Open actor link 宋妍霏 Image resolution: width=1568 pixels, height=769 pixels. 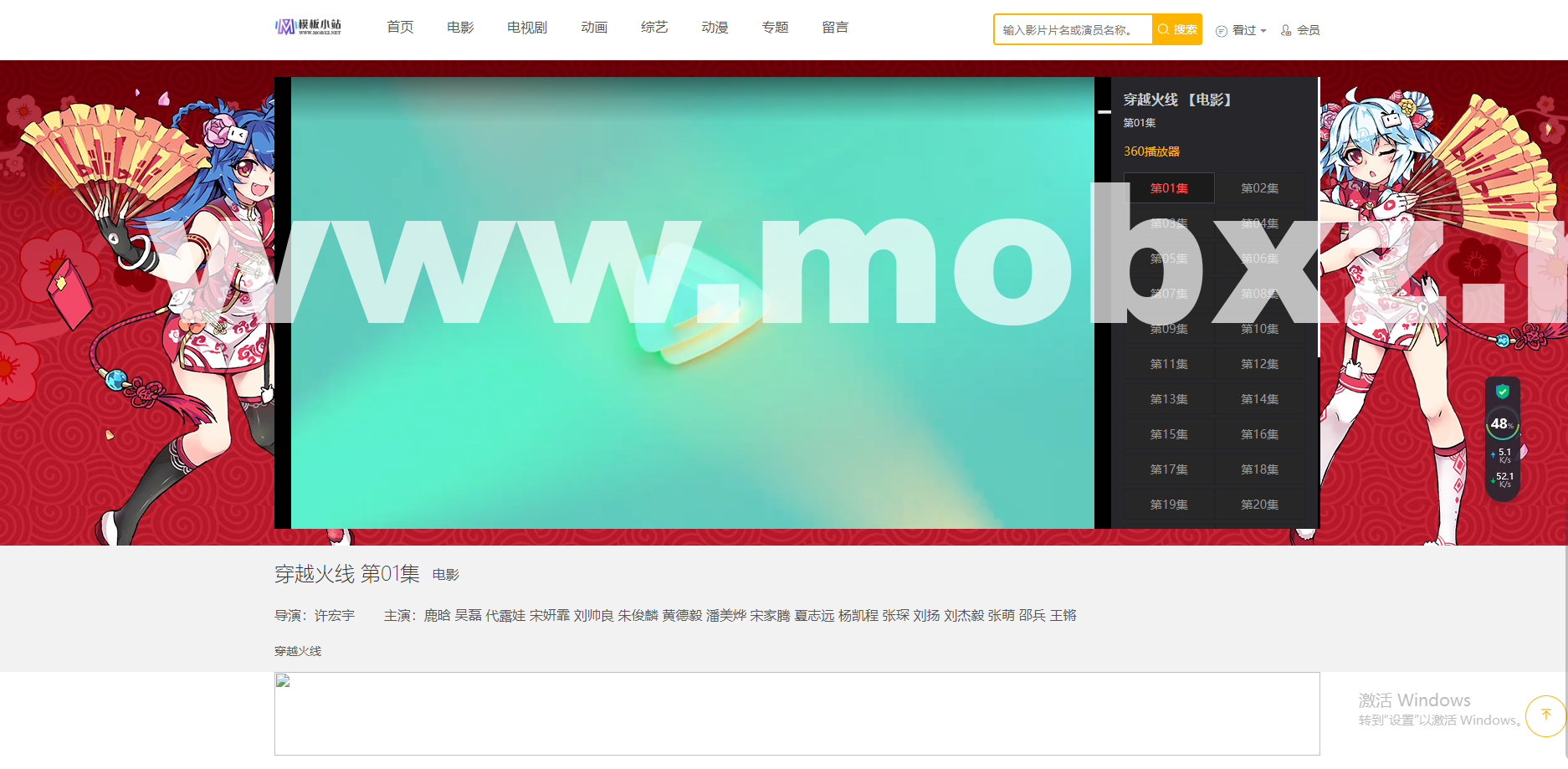click(x=550, y=616)
